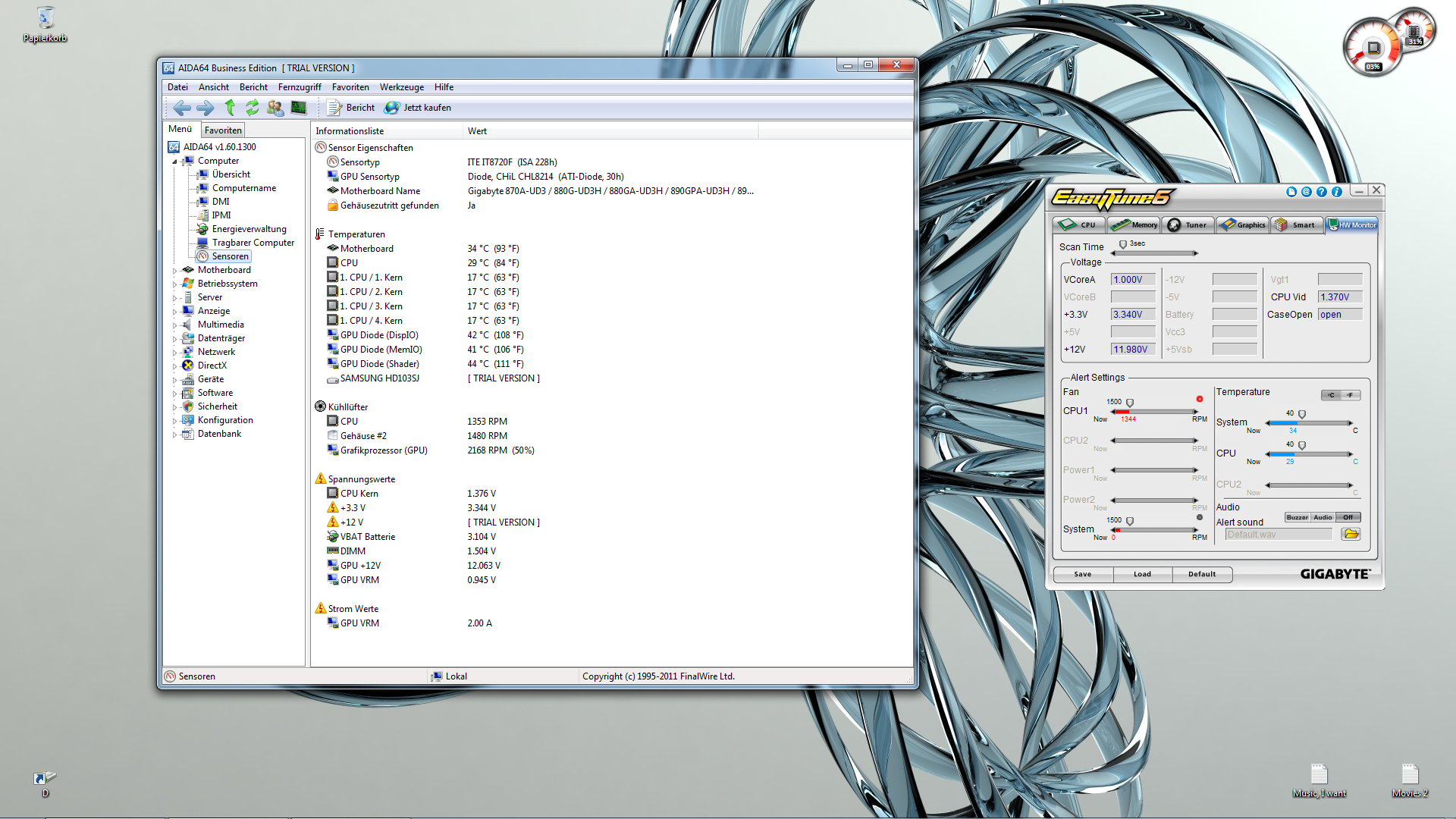Open the Bericht report toolbar button
Screen dimensions: 1456x819
pyautogui.click(x=351, y=108)
